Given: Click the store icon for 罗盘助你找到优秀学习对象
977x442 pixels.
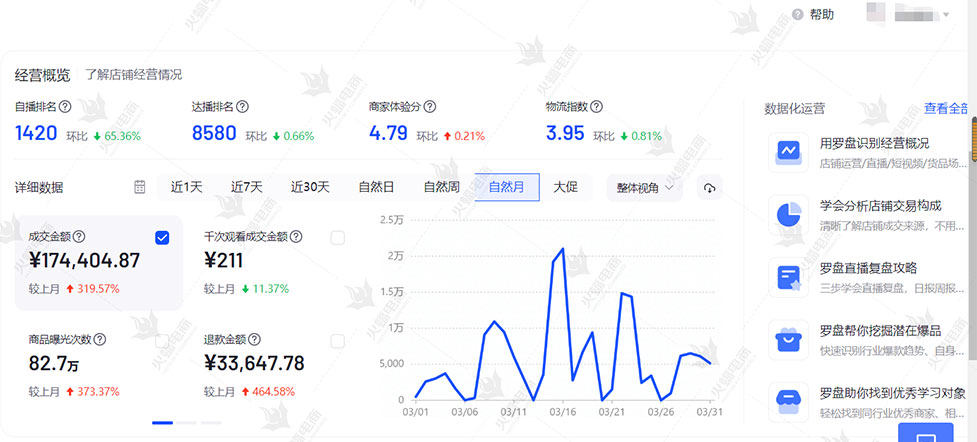Looking at the screenshot, I should click(788, 401).
